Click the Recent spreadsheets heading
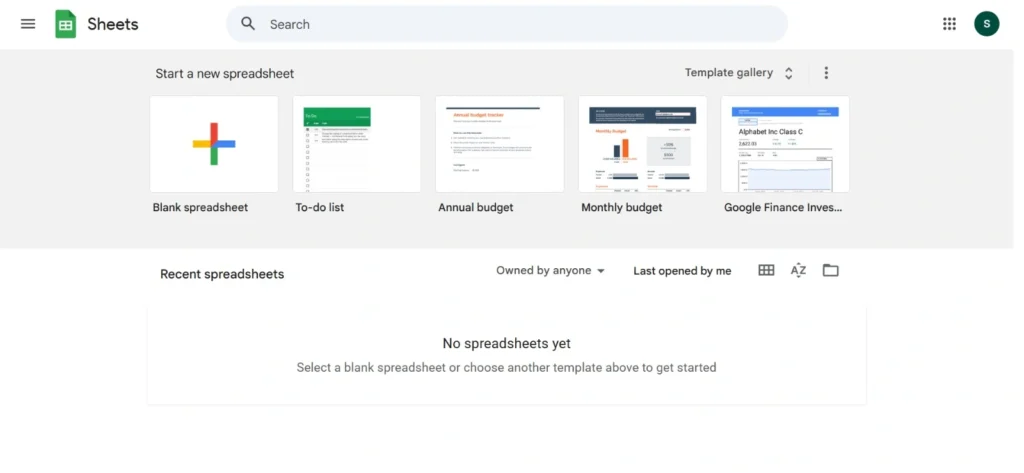This screenshot has width=1024, height=473. (222, 274)
